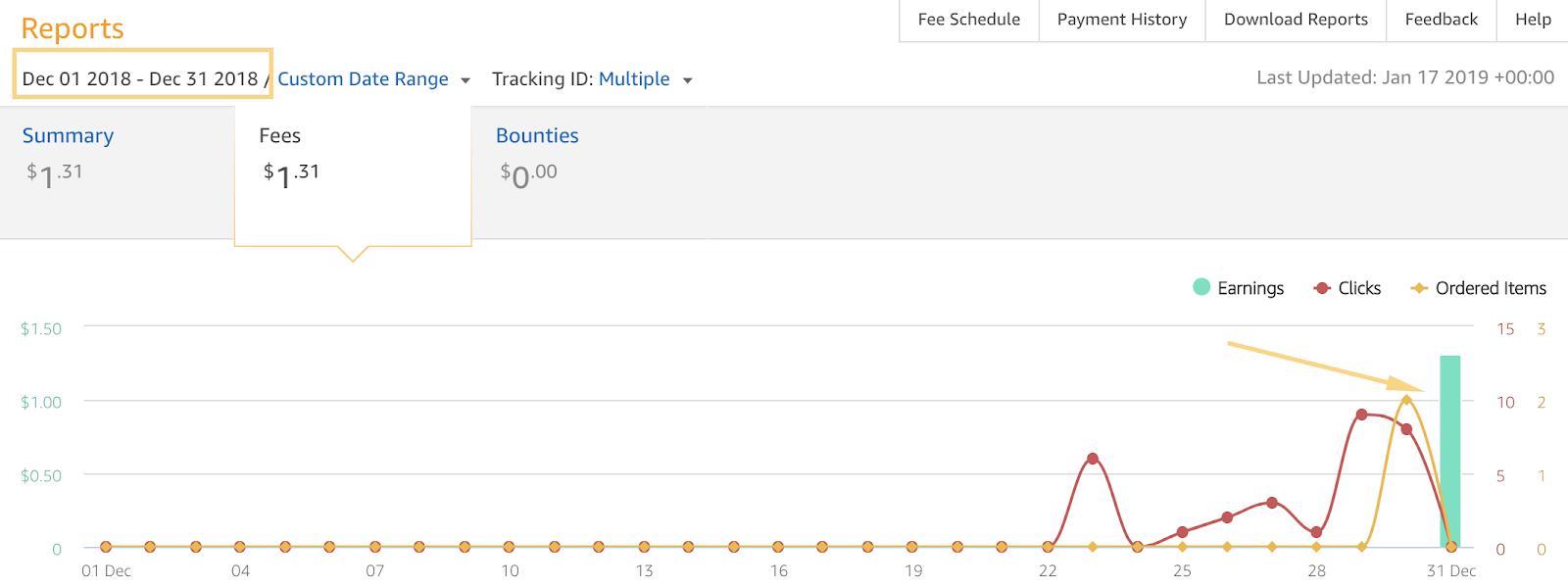
Task: Open the Download Reports tab
Action: [x=1296, y=20]
